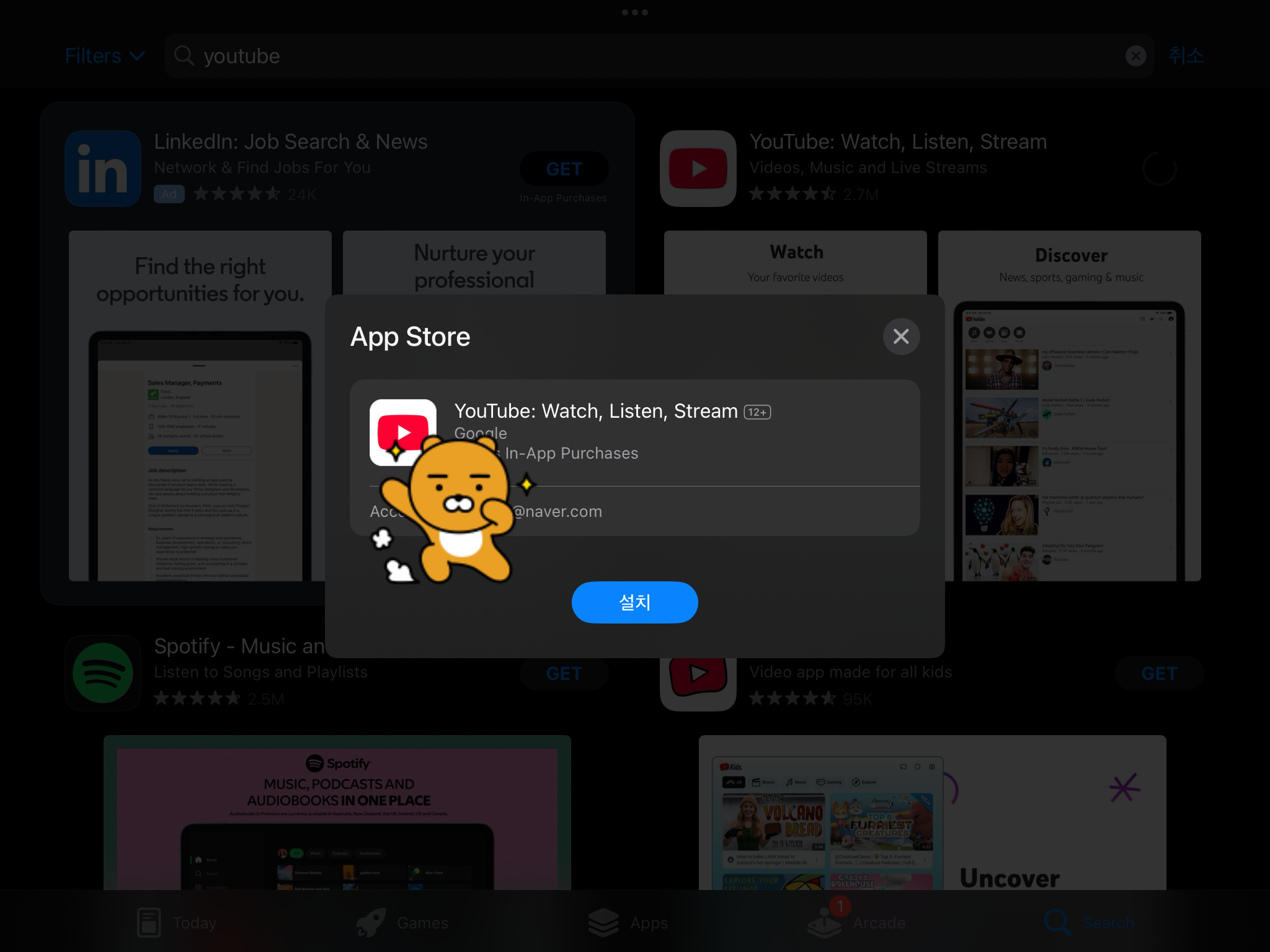Screen dimensions: 1270x952
Task: Tap GET button for Spotify
Action: coord(564,673)
